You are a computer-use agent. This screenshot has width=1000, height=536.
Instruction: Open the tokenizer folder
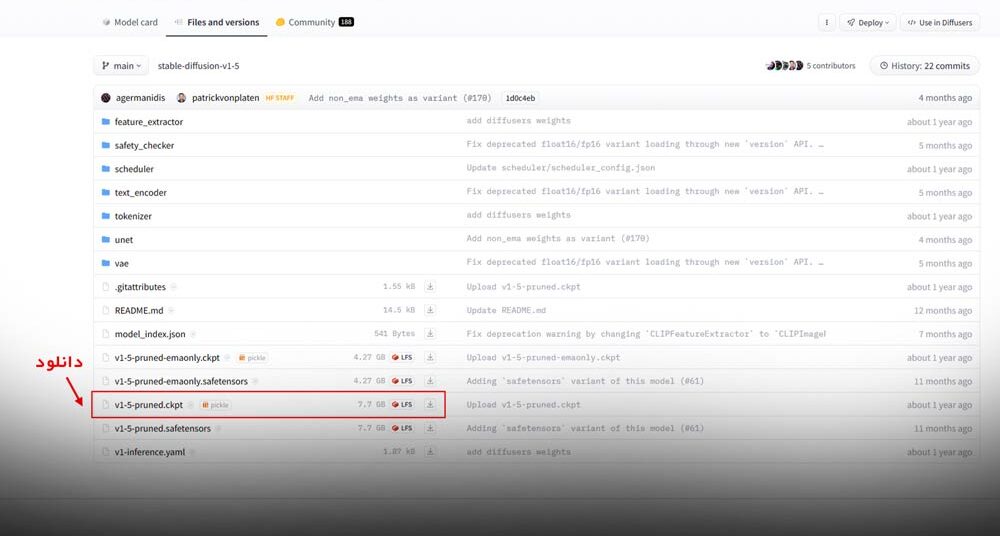pyautogui.click(x=133, y=216)
